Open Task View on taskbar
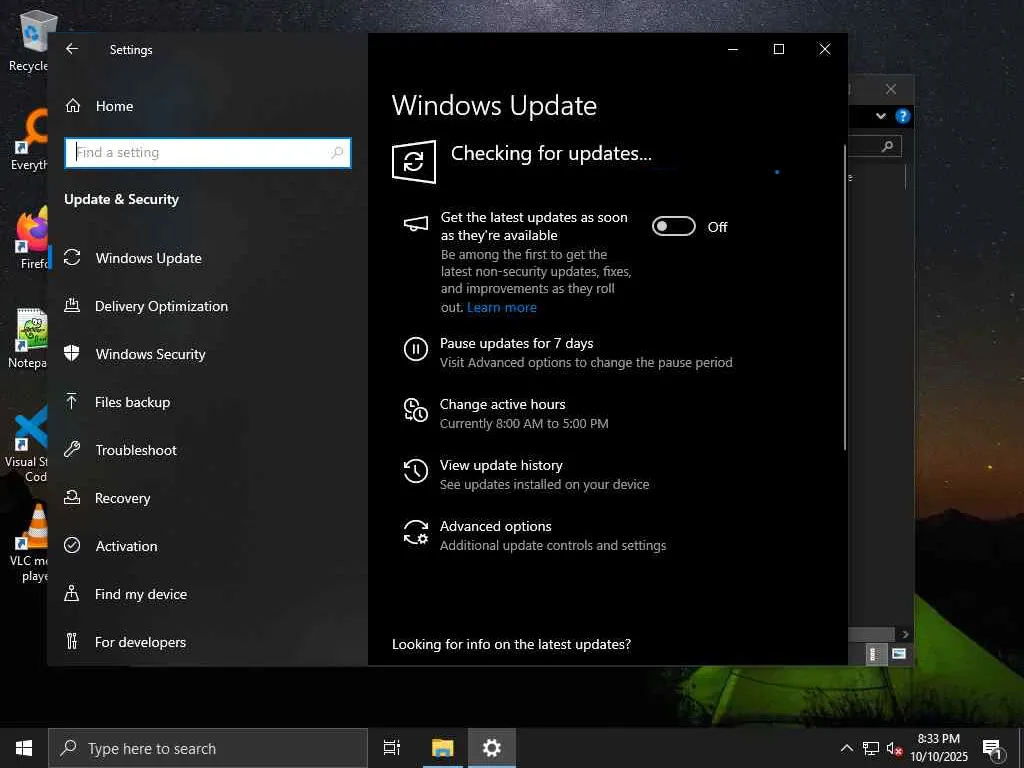 392,748
